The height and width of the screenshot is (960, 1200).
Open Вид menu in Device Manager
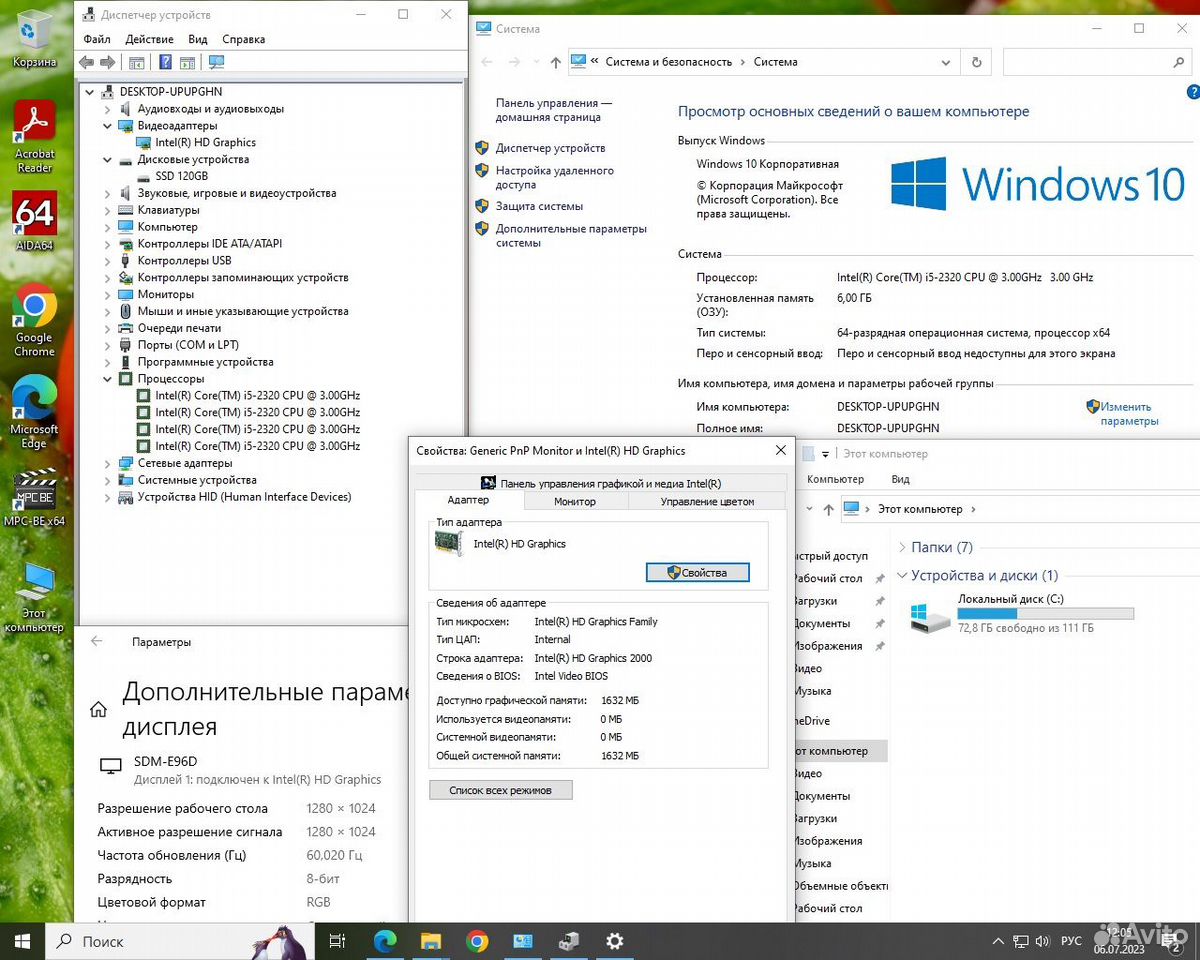198,39
